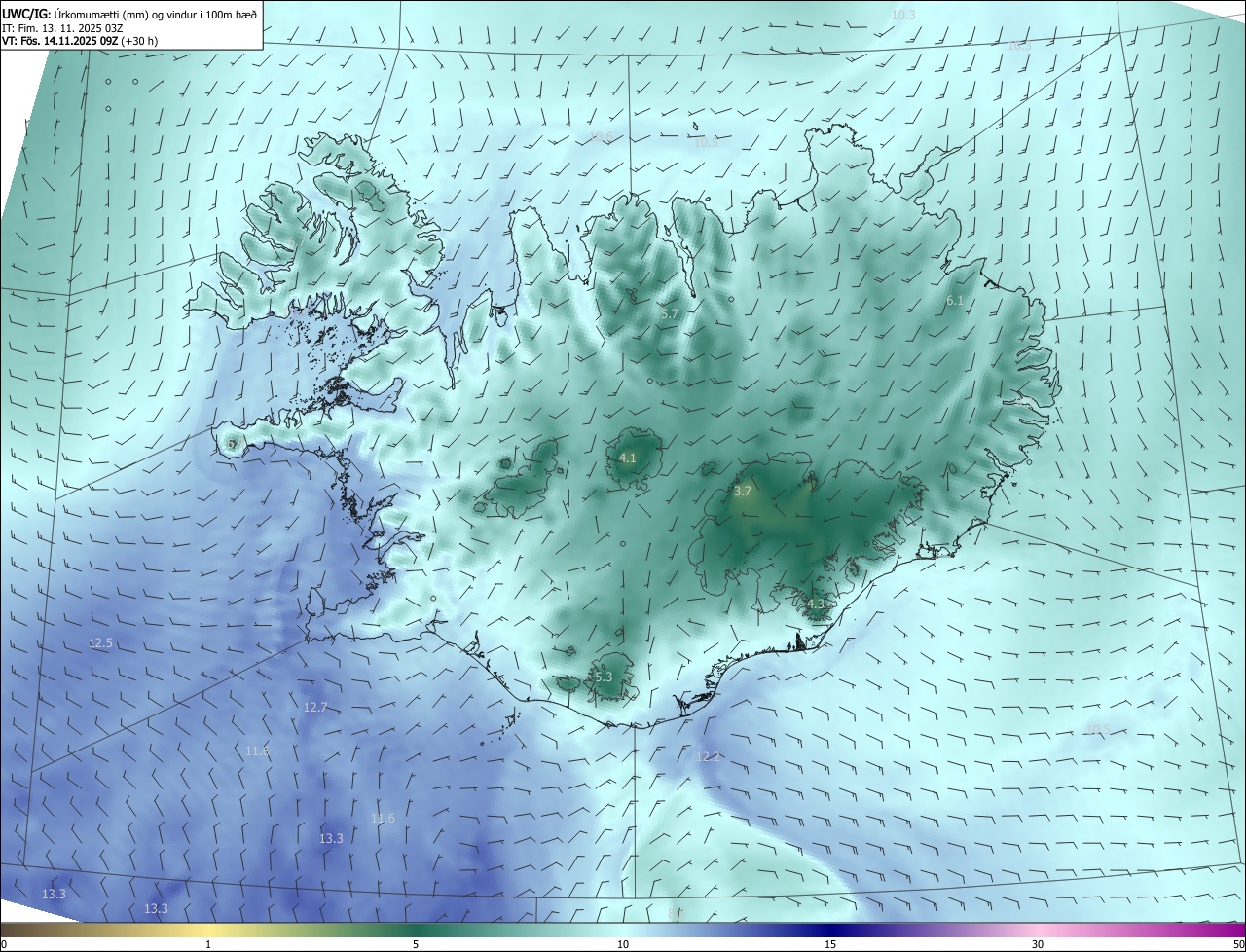The height and width of the screenshot is (952, 1246).
Task: Click the 12.5 value label over the sea
Action: point(100,643)
